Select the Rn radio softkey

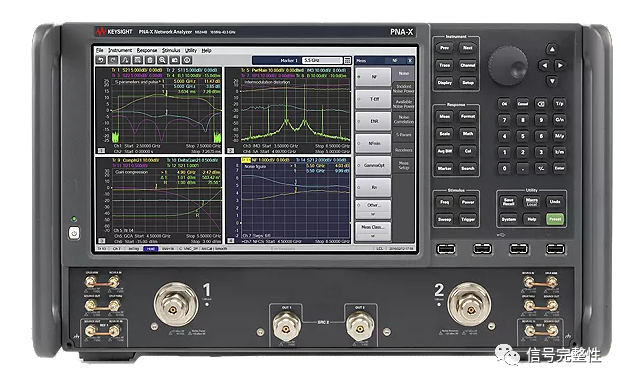(x=373, y=187)
